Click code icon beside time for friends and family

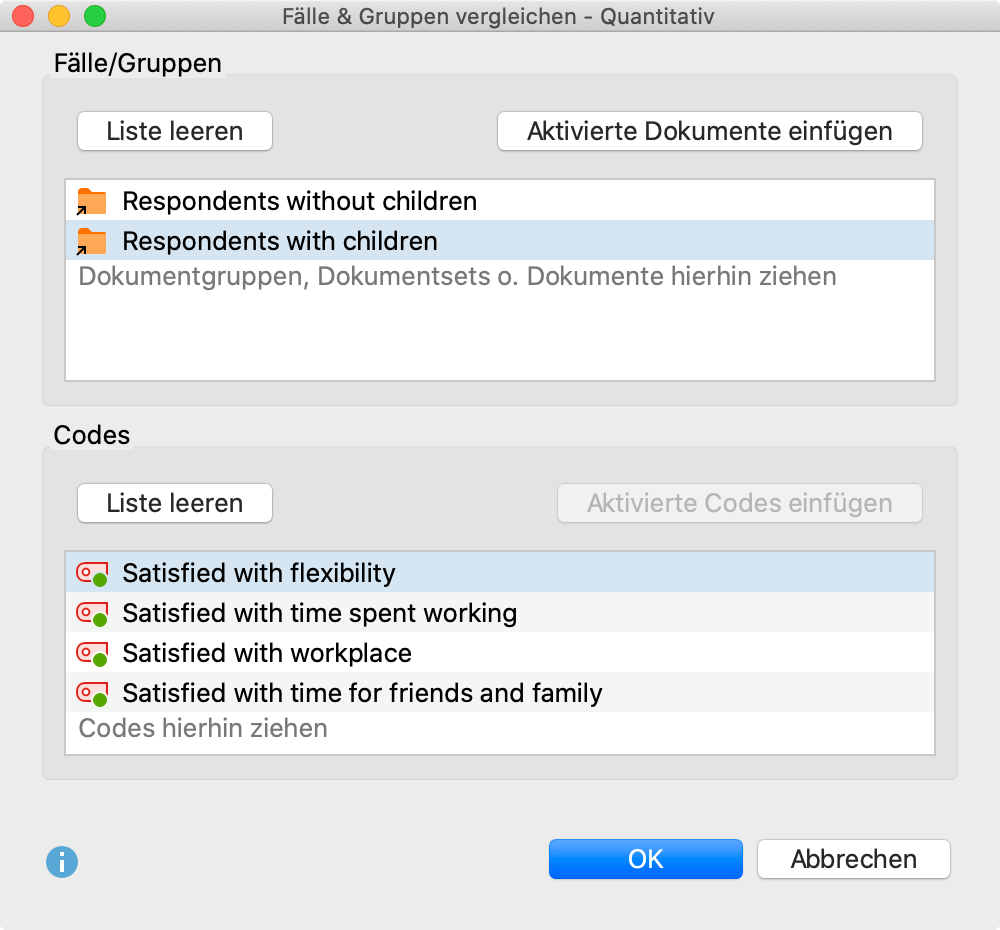92,694
